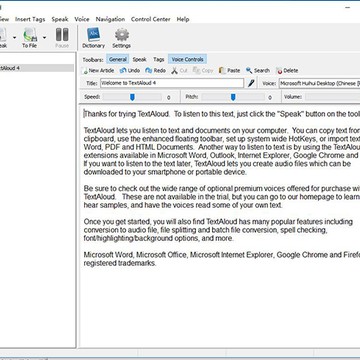Click the Volume slider track
Viewport: 360px width, 360px height.
coord(332,97)
